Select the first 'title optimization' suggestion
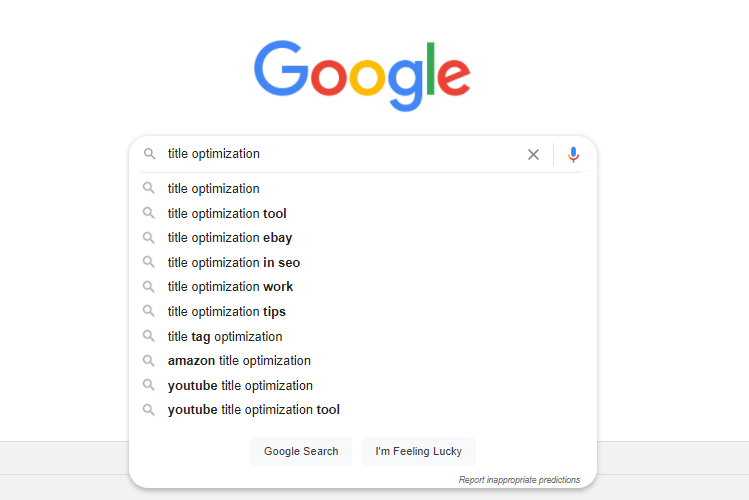Viewport: 749px width, 500px height. [x=363, y=189]
